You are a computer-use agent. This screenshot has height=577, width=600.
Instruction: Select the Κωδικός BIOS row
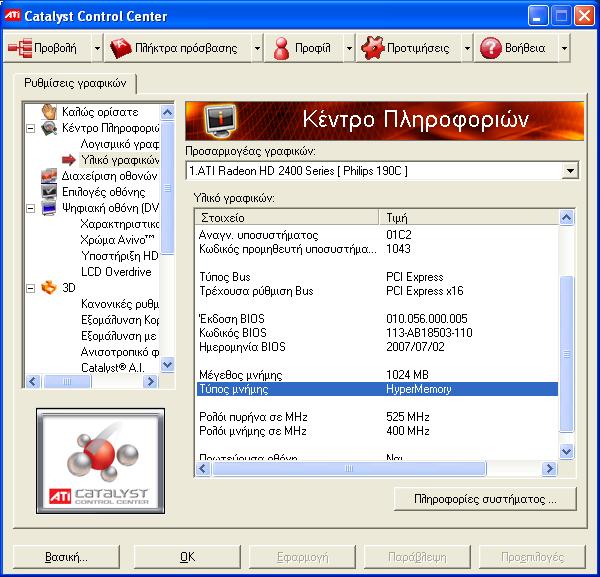coord(377,333)
